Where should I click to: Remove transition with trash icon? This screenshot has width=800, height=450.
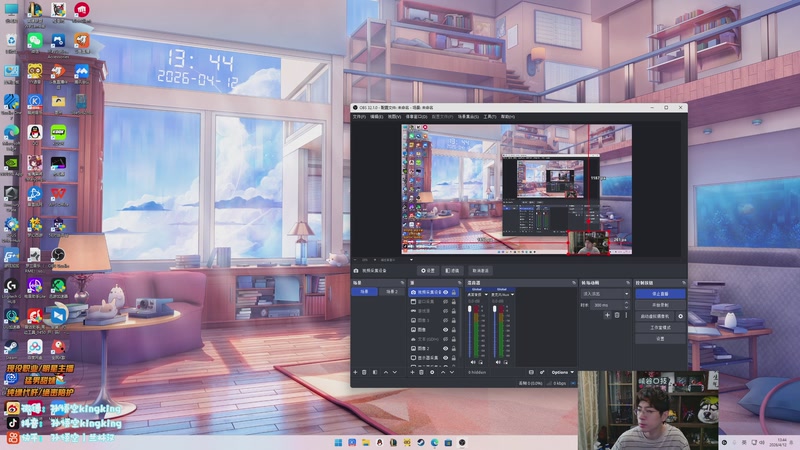click(x=617, y=315)
